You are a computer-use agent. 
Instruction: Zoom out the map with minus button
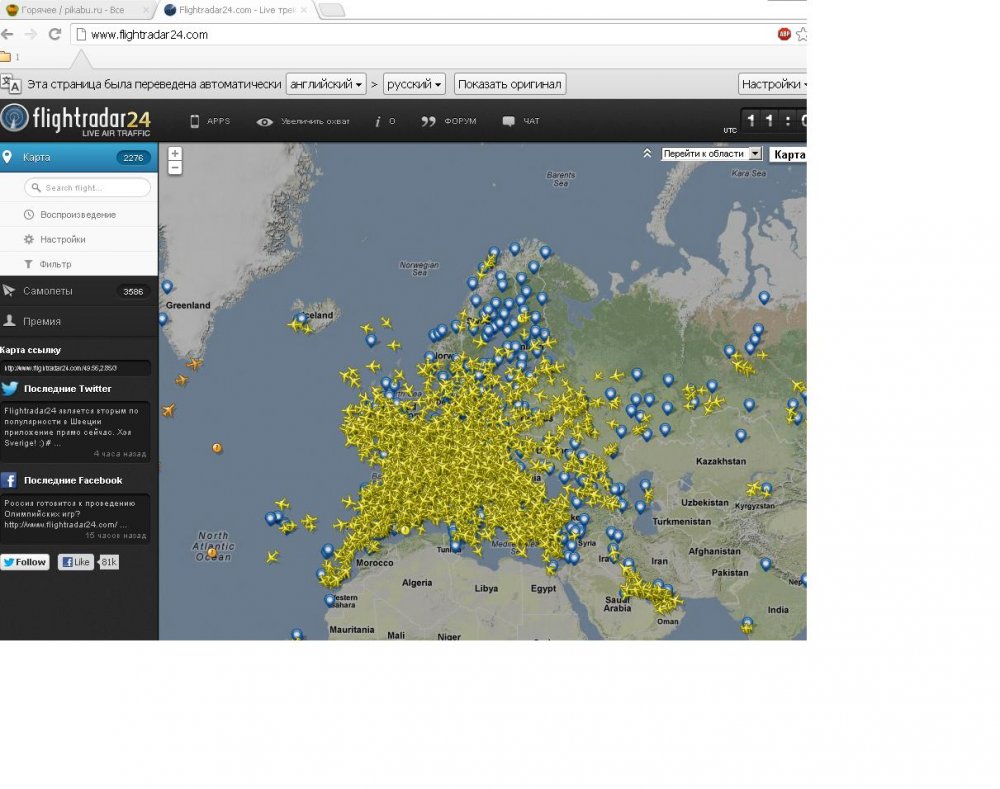(175, 168)
